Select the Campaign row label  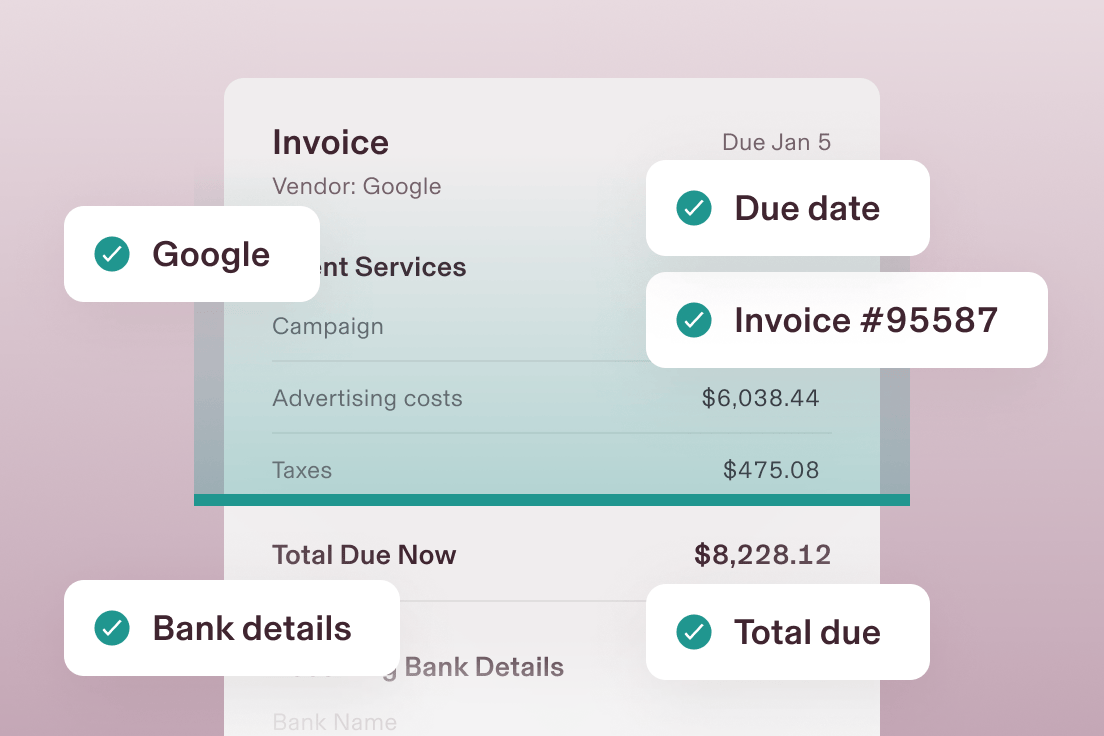pyautogui.click(x=327, y=326)
